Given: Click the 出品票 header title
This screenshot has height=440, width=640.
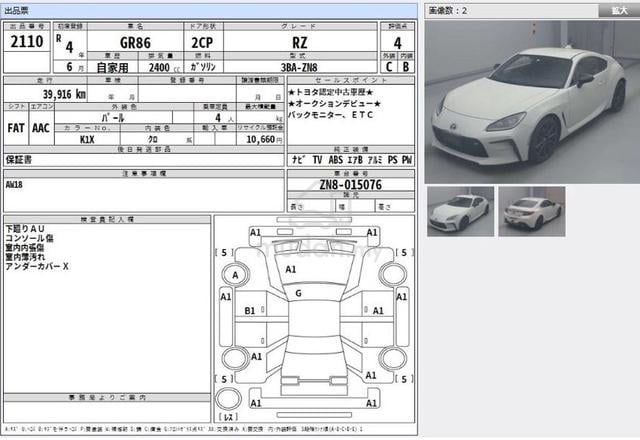Looking at the screenshot, I should [16, 11].
